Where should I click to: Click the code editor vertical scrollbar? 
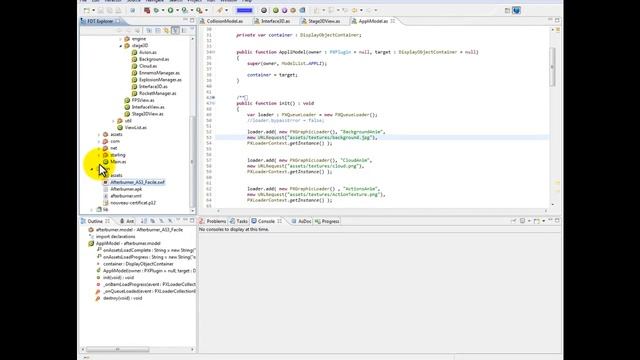(553, 67)
